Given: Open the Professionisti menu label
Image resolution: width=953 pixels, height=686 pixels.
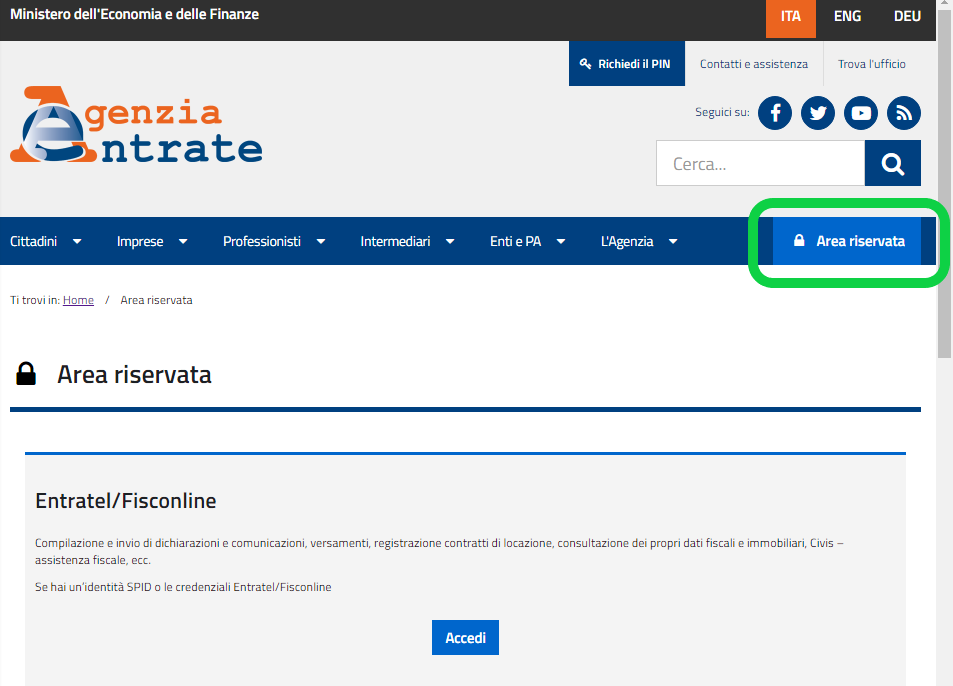Looking at the screenshot, I should pyautogui.click(x=262, y=241).
